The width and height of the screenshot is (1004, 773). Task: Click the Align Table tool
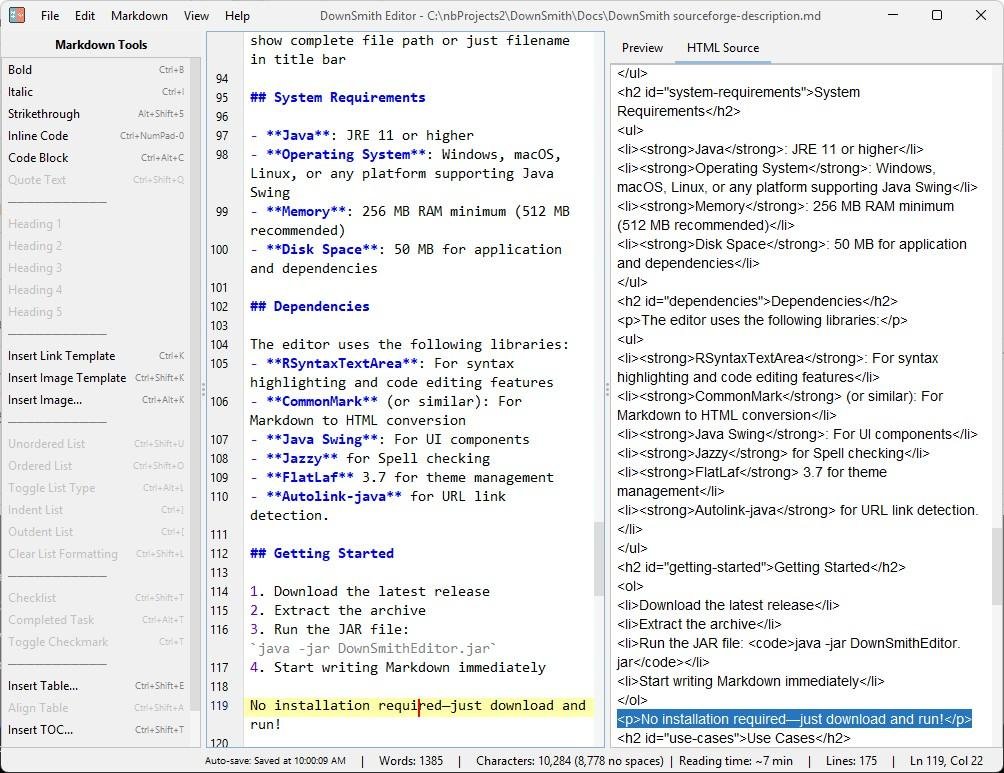coord(96,708)
